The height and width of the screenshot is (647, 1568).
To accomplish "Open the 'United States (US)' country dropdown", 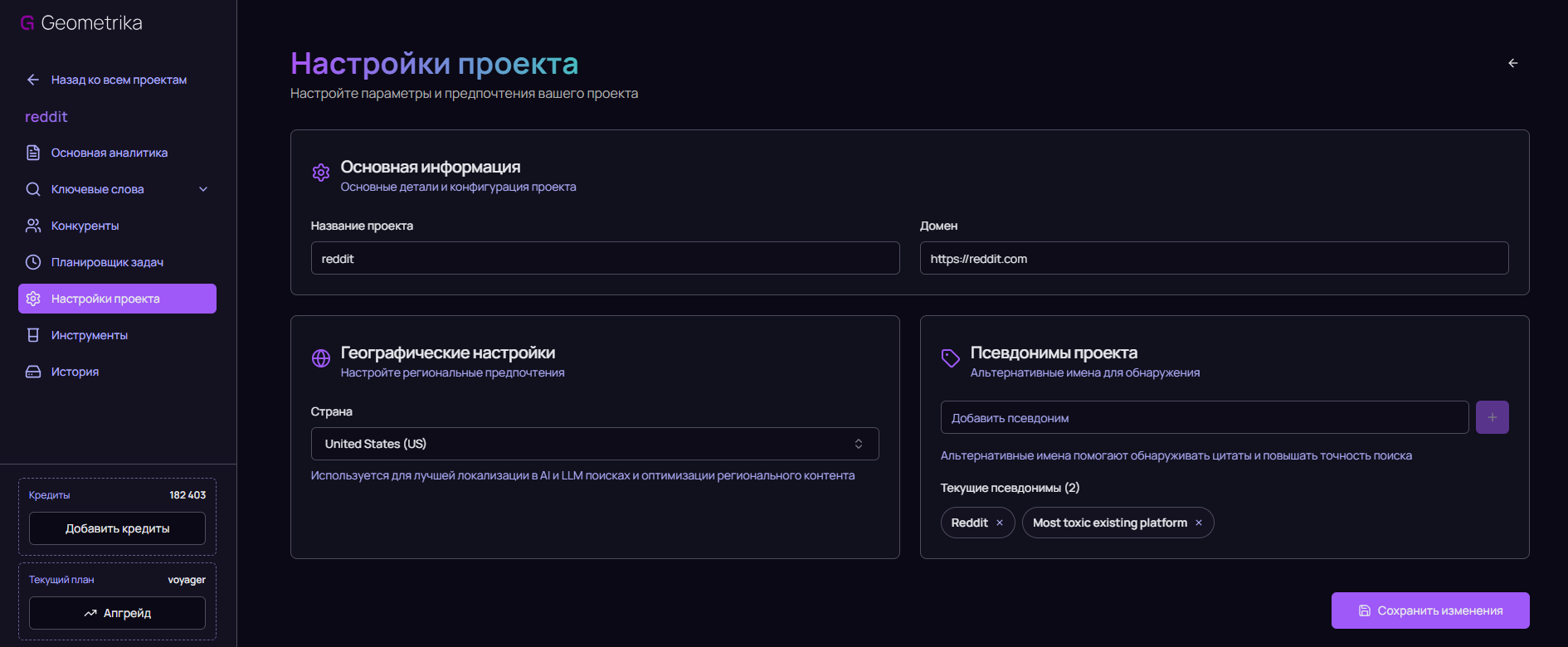I will pos(595,444).
